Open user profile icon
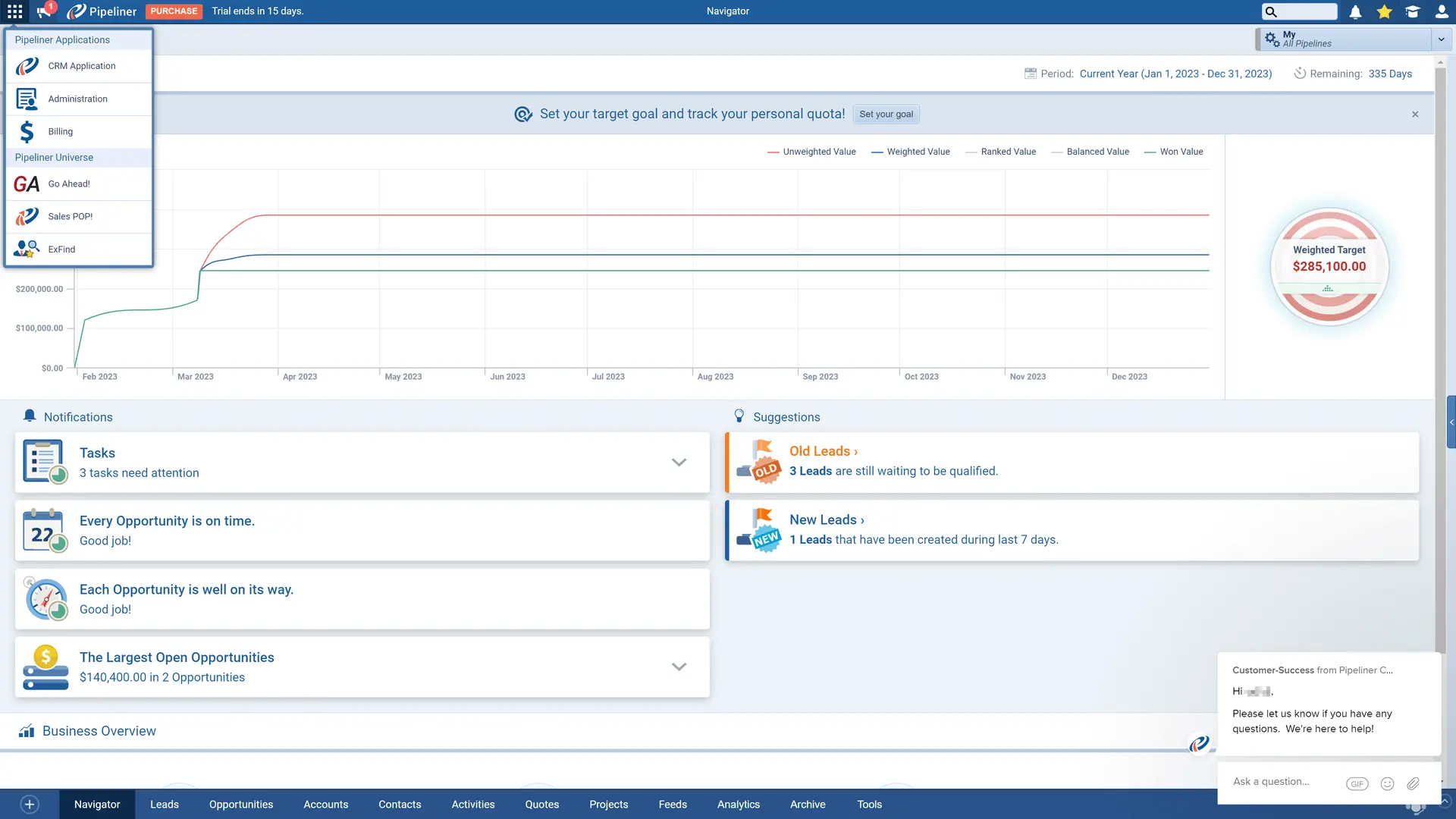The width and height of the screenshot is (1456, 819). (x=1442, y=11)
